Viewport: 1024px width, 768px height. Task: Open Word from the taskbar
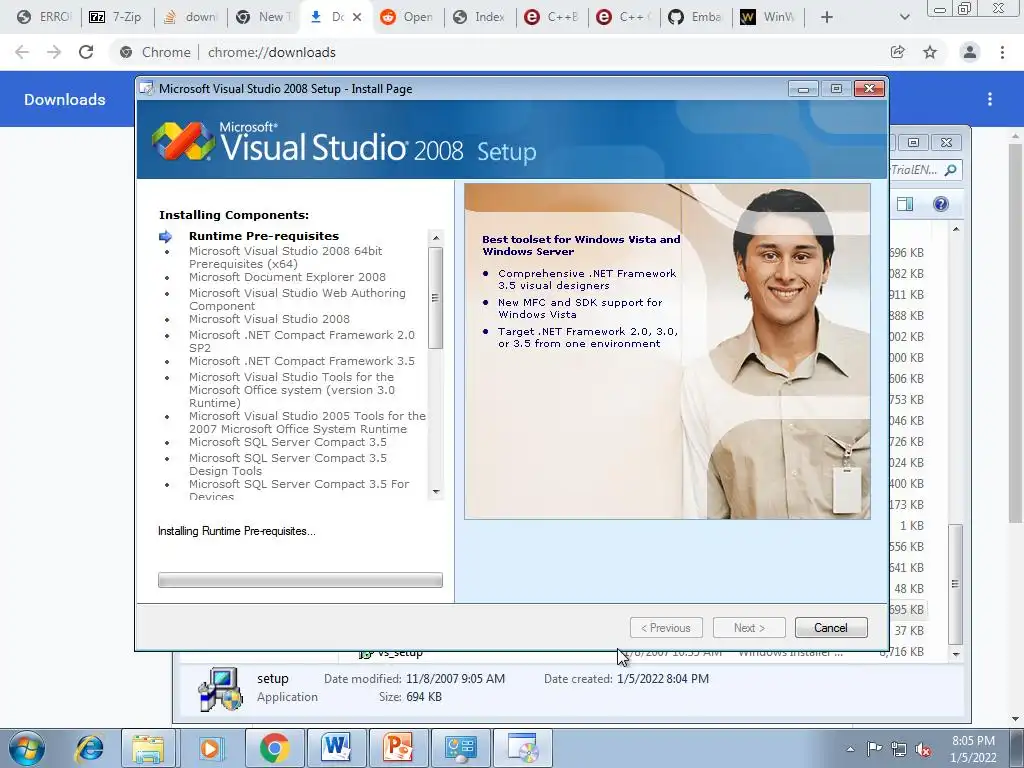click(x=336, y=748)
